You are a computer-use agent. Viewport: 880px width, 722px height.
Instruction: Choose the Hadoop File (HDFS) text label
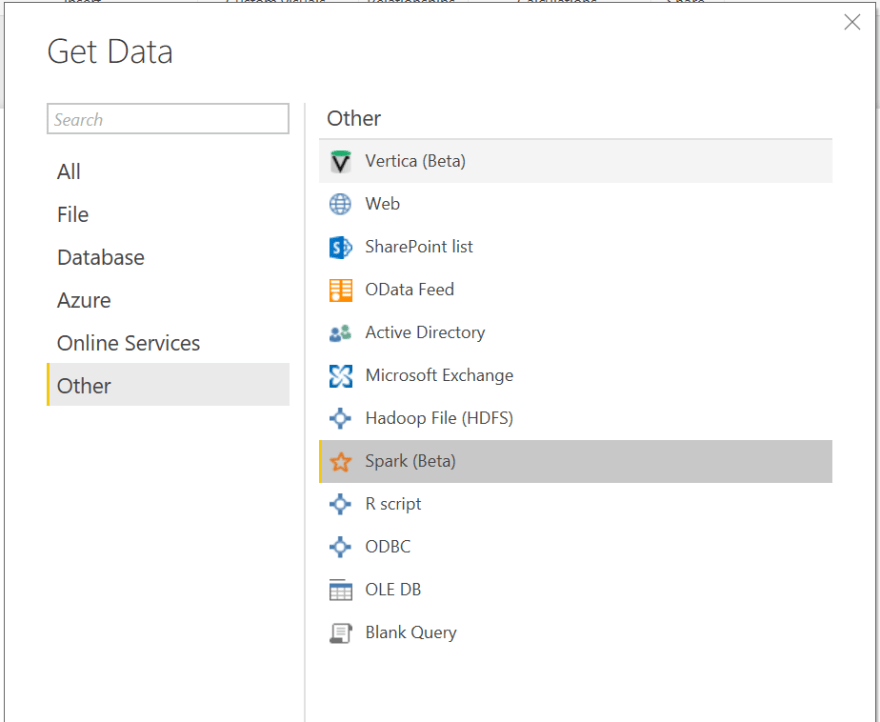coord(439,418)
